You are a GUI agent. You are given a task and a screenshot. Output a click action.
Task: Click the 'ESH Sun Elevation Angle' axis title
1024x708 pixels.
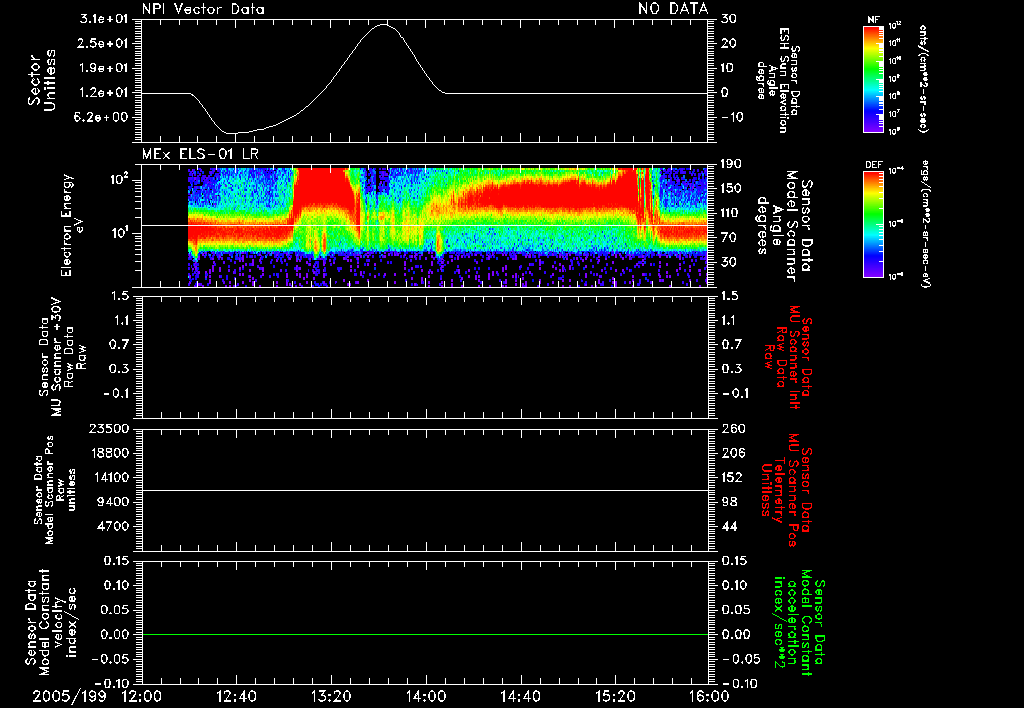[778, 80]
